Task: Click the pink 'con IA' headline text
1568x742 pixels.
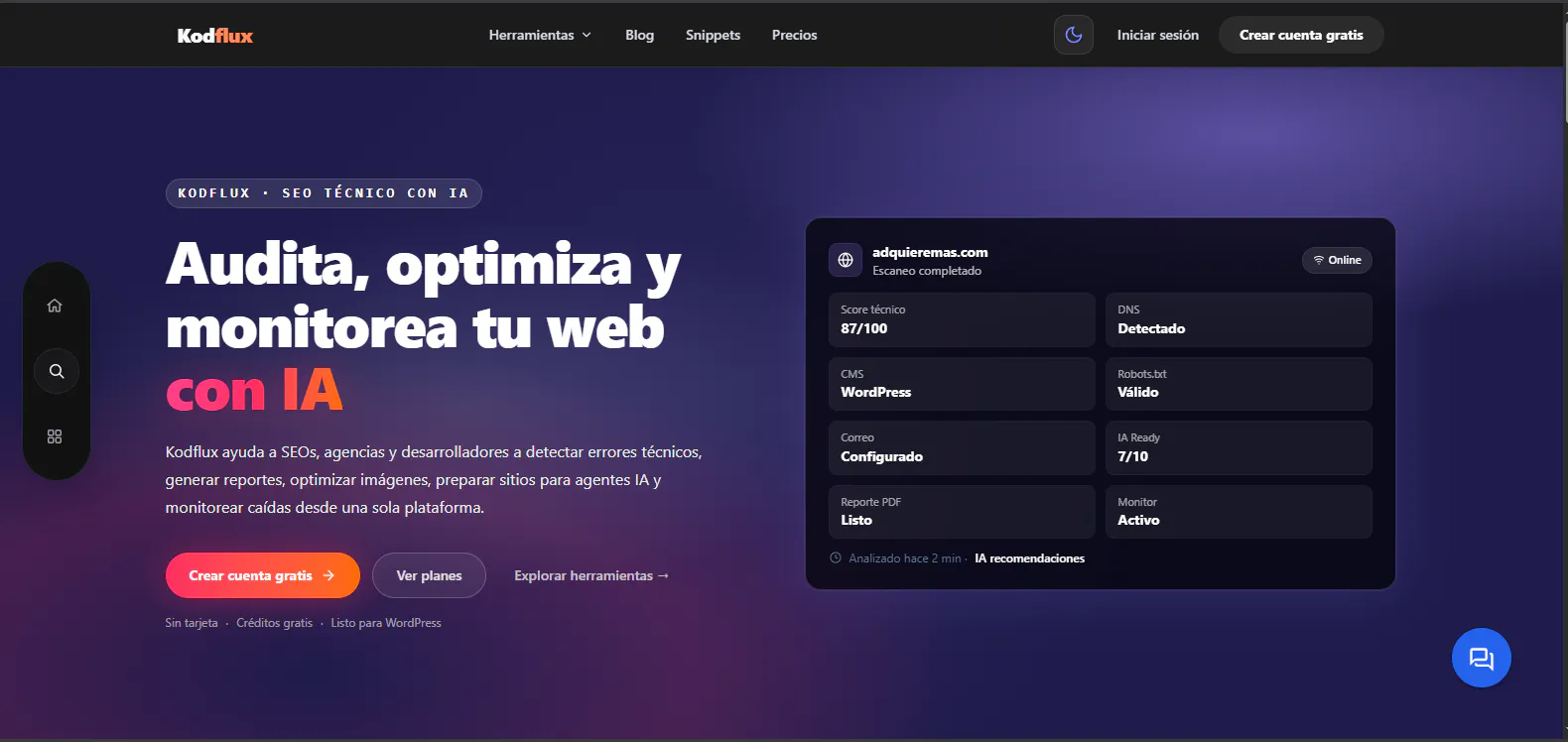Action: (x=254, y=390)
